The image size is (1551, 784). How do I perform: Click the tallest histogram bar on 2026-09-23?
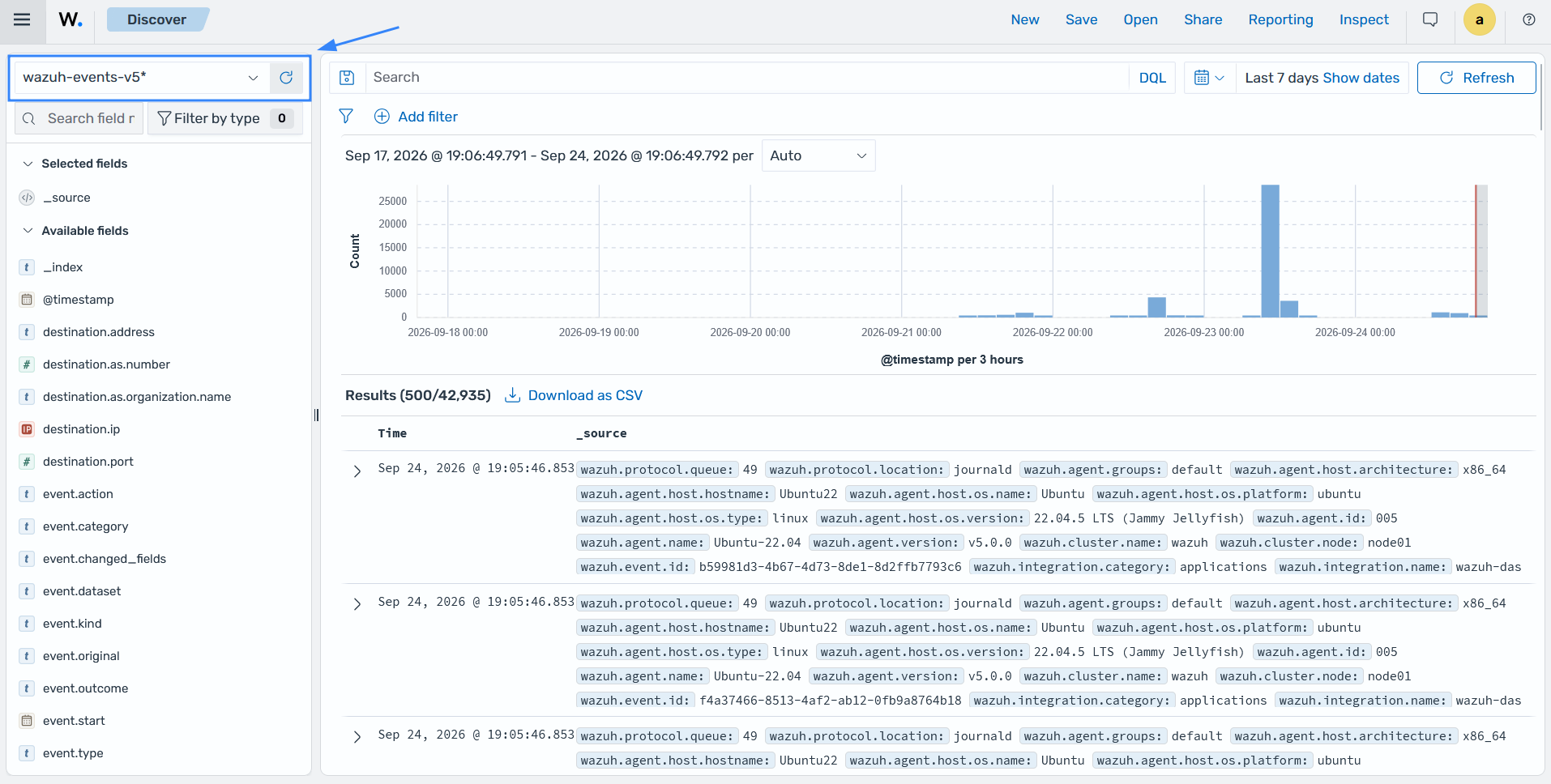point(1270,251)
